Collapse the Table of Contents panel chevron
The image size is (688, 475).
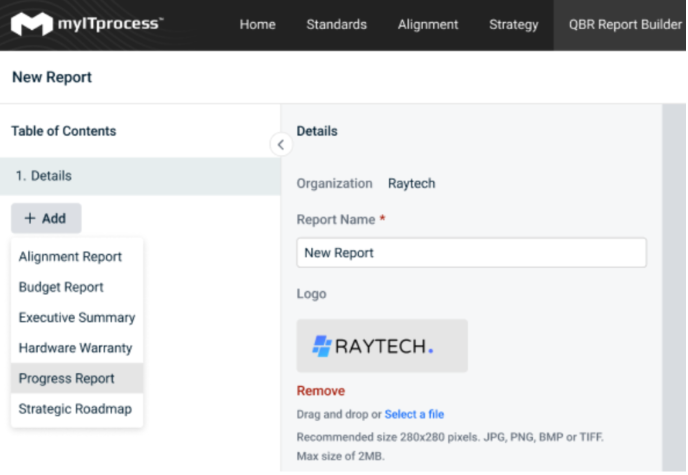(x=281, y=144)
